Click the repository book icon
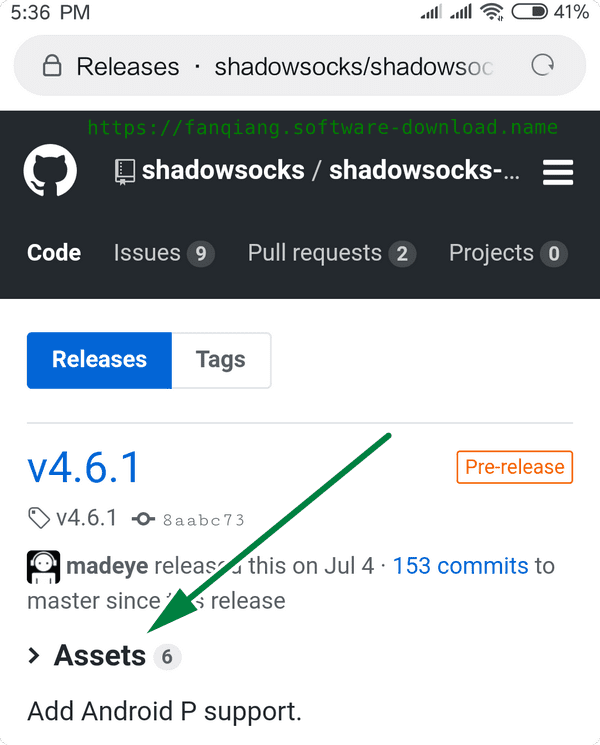 (125, 172)
